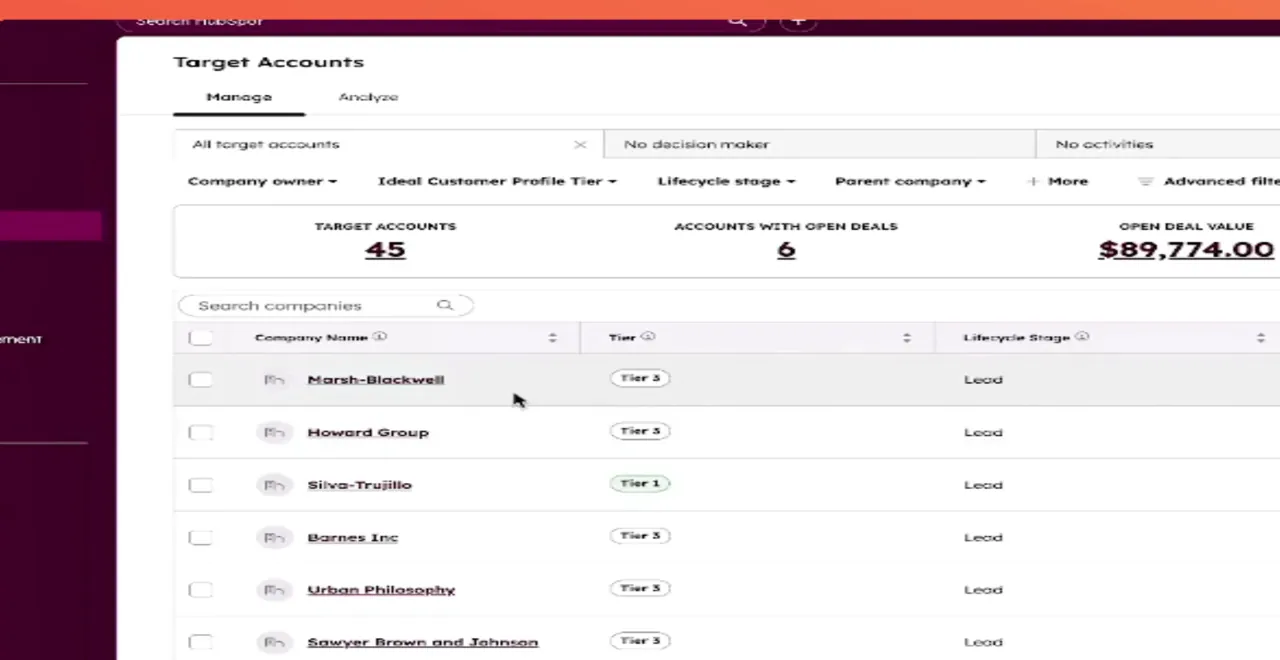
Task: Click the Howard Group company avatar icon
Action: tap(273, 432)
